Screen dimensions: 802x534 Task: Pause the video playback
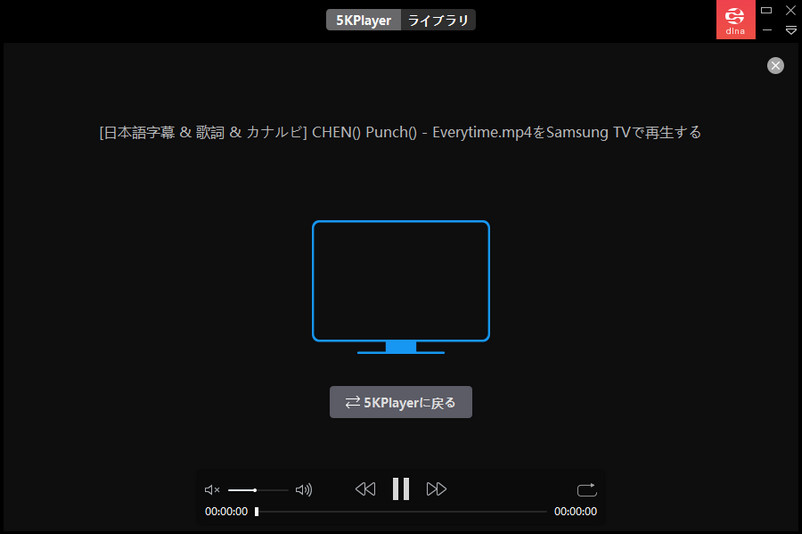pyautogui.click(x=401, y=489)
